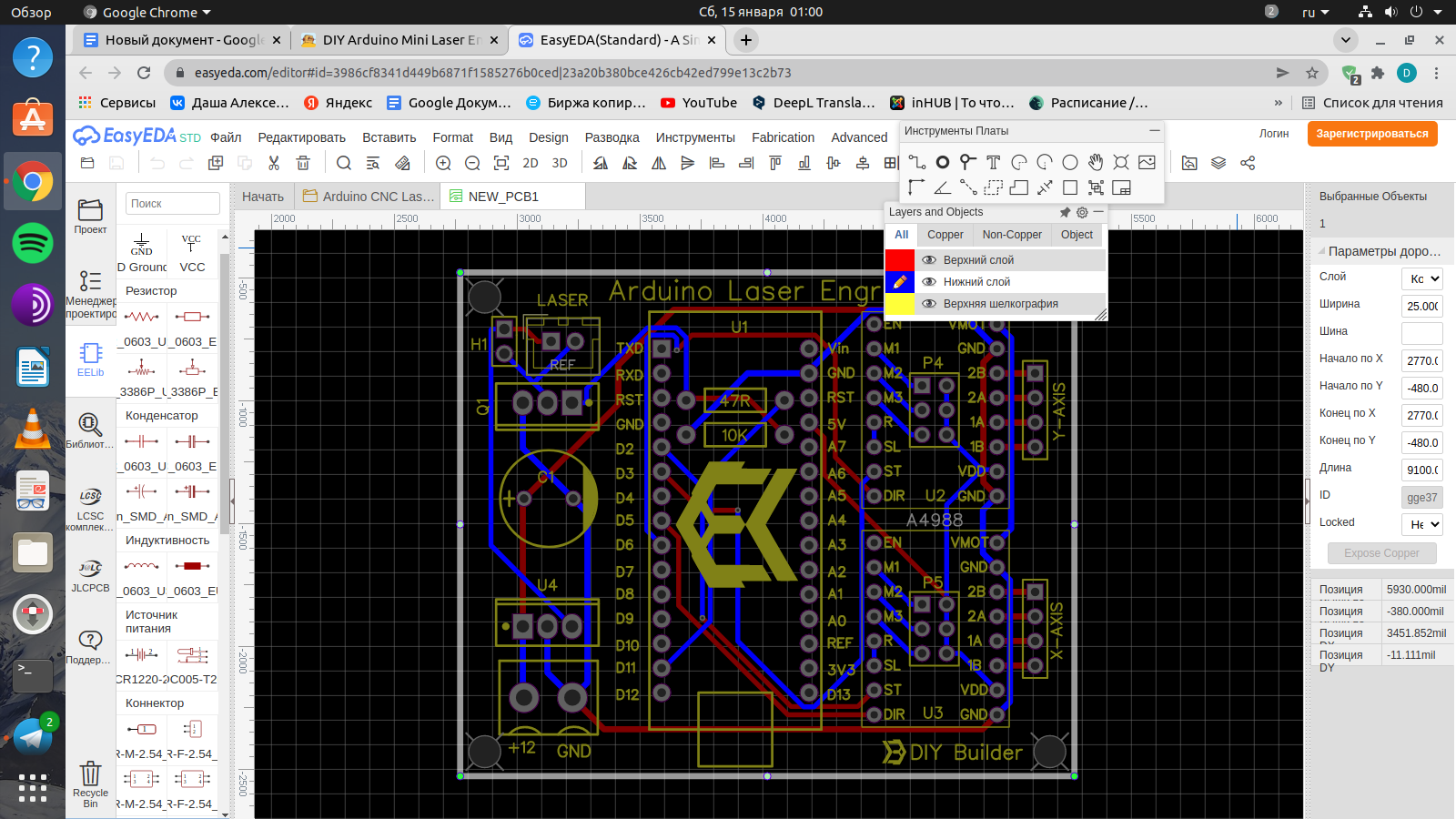The width and height of the screenshot is (1456, 819).
Task: Click the Ширина width input field
Action: 1422,306
